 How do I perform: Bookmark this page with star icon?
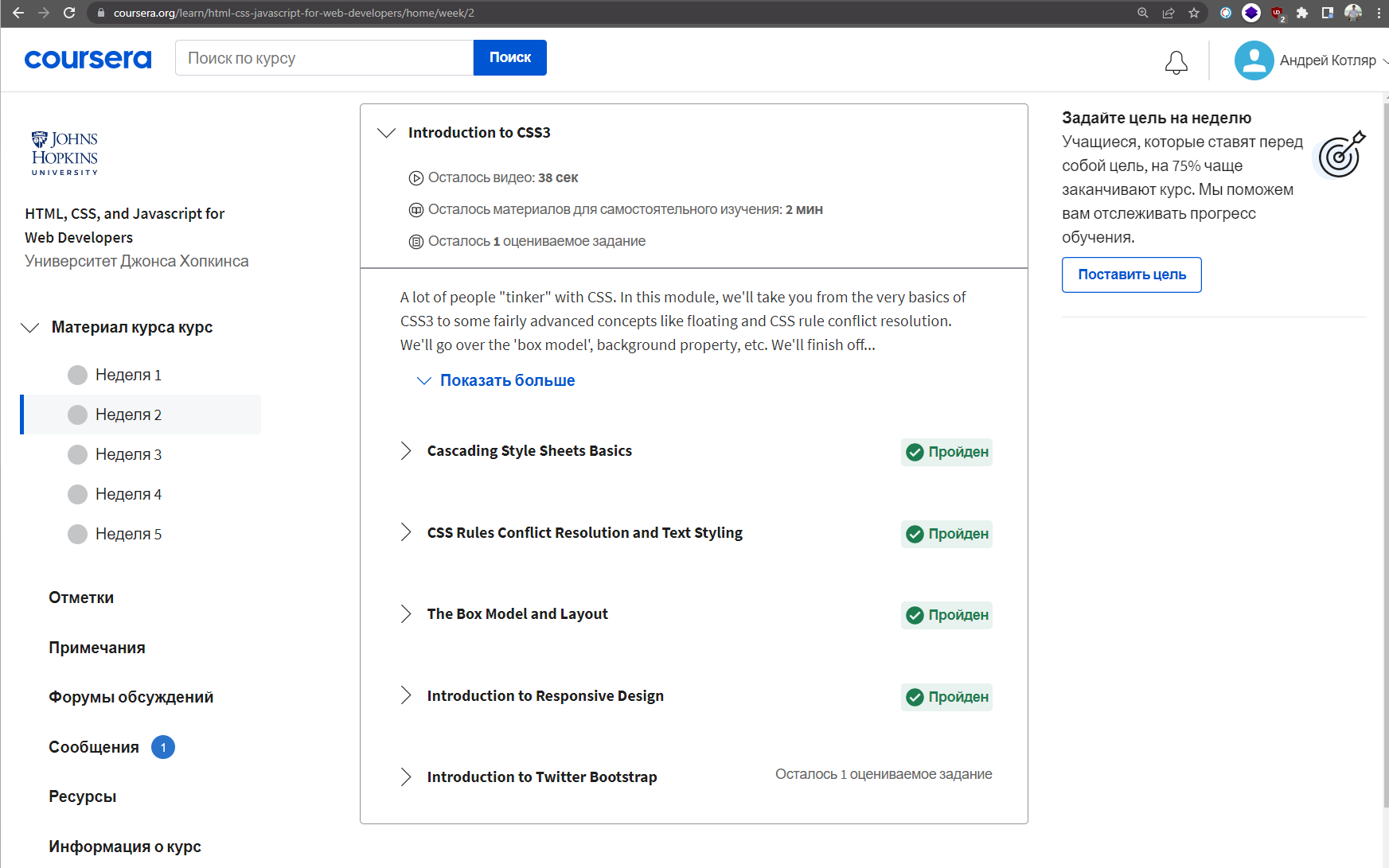(x=1194, y=13)
